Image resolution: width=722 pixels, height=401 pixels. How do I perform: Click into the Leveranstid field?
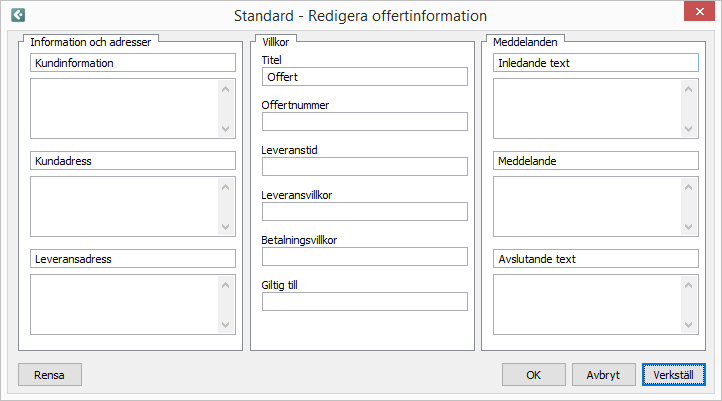pyautogui.click(x=365, y=167)
